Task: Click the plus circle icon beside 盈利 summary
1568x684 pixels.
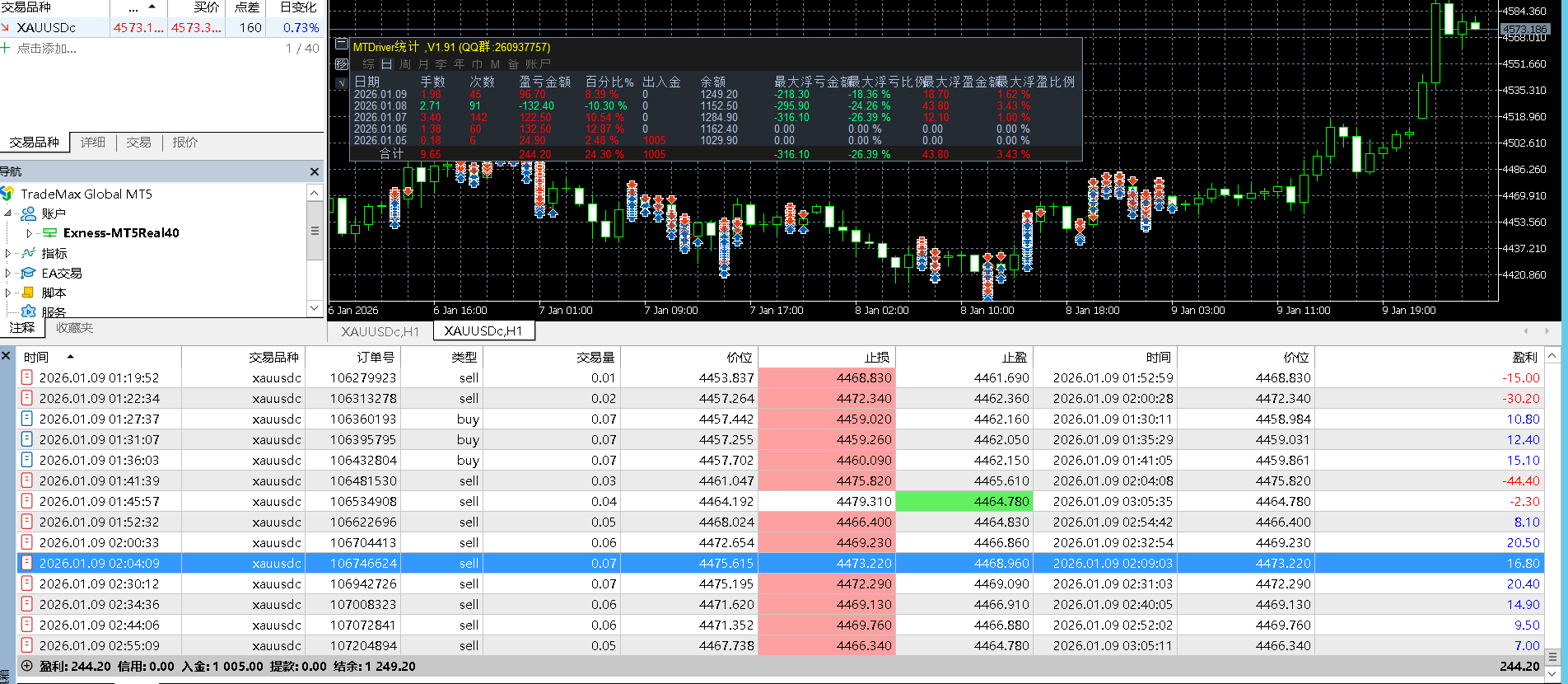Action: [26, 666]
